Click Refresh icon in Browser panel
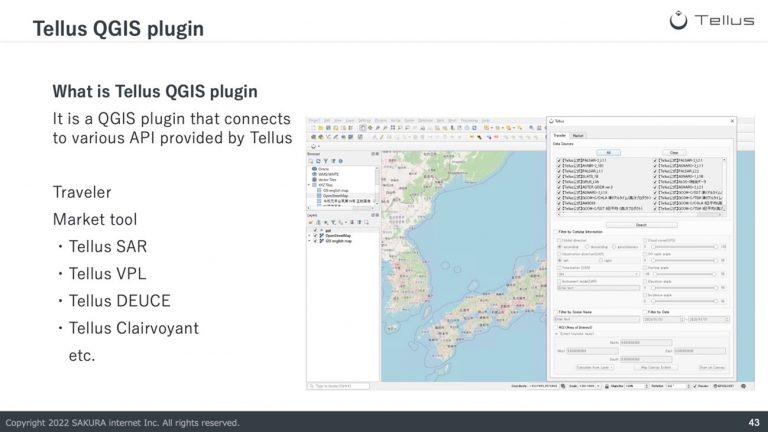Image resolution: width=768 pixels, height=432 pixels. point(318,161)
